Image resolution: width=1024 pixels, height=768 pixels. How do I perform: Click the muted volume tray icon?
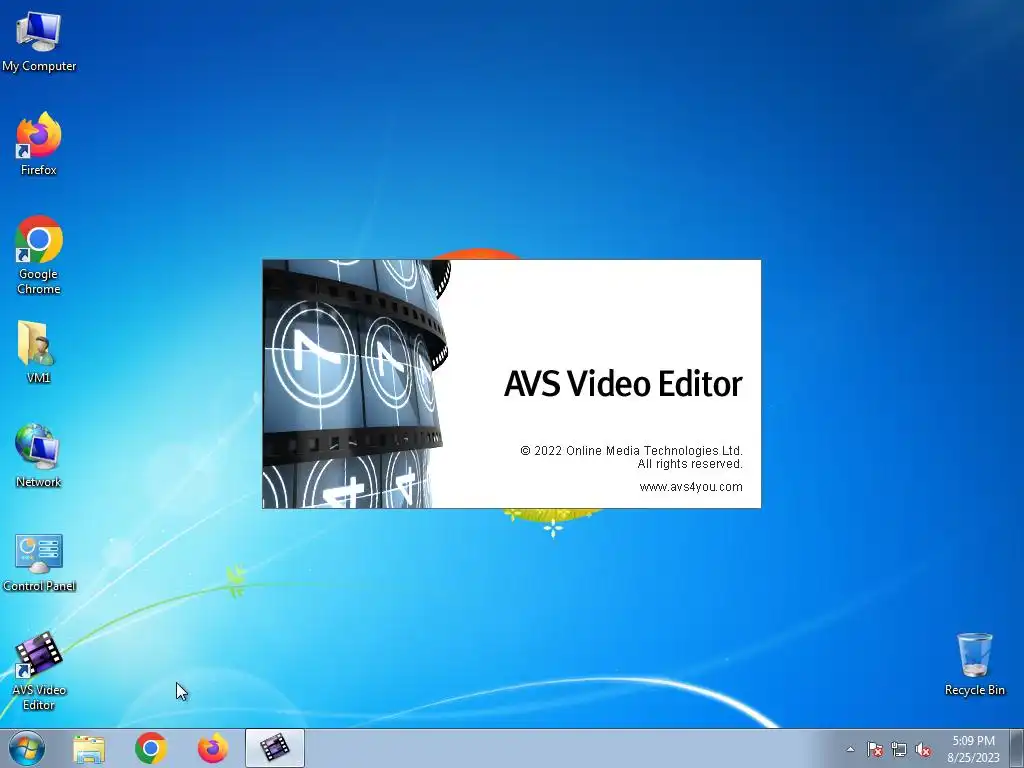point(923,749)
